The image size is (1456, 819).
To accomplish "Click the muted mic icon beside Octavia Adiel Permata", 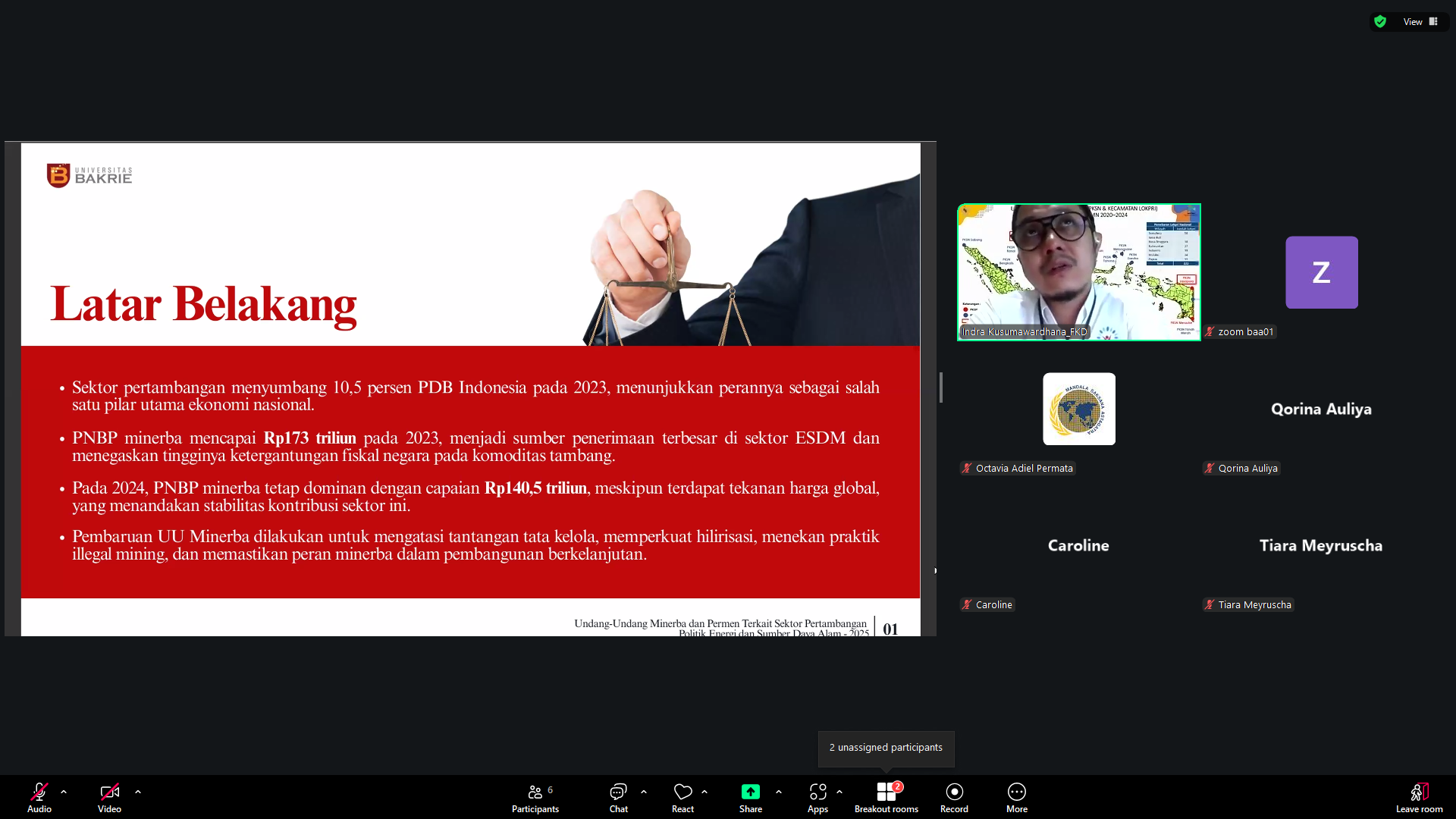I will point(968,468).
